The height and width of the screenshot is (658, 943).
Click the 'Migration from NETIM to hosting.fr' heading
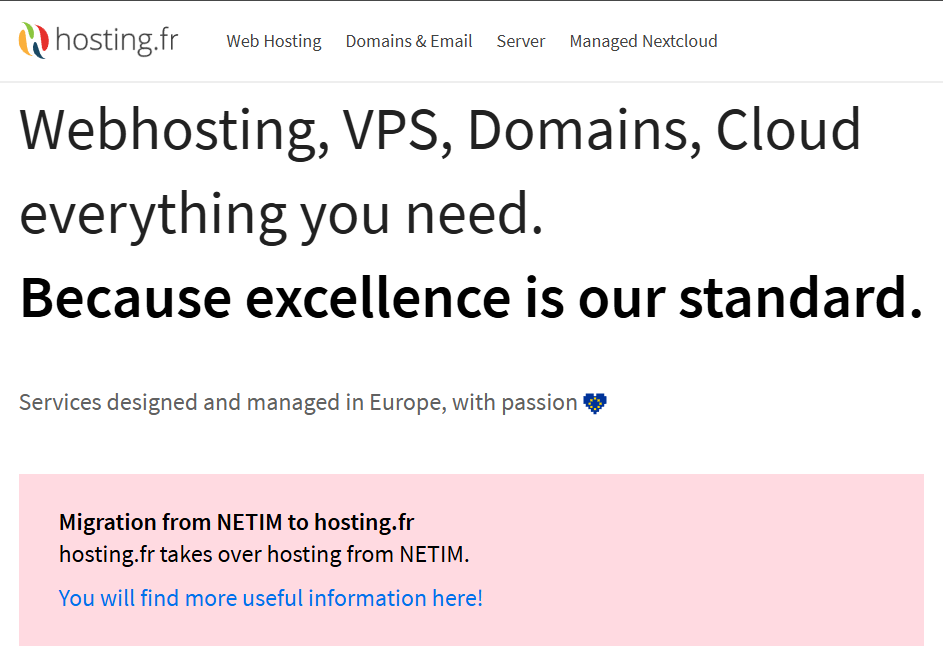coord(236,522)
